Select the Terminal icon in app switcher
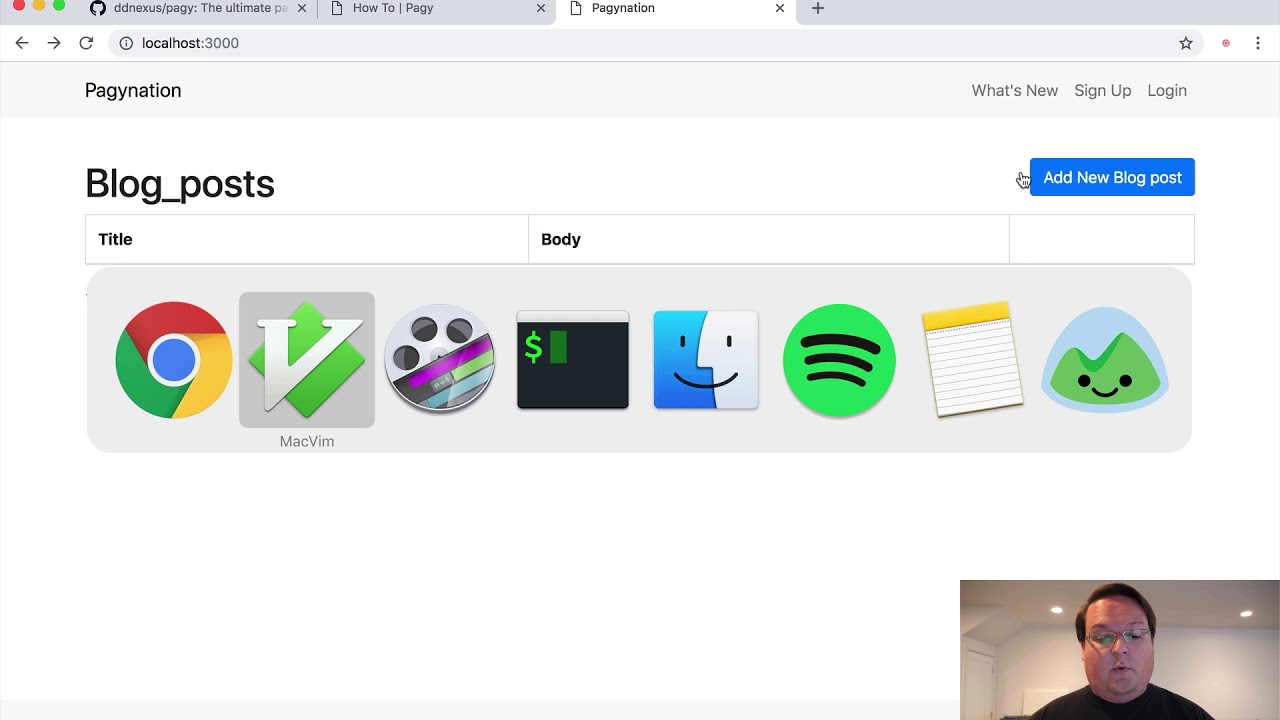1280x720 pixels. pos(573,360)
